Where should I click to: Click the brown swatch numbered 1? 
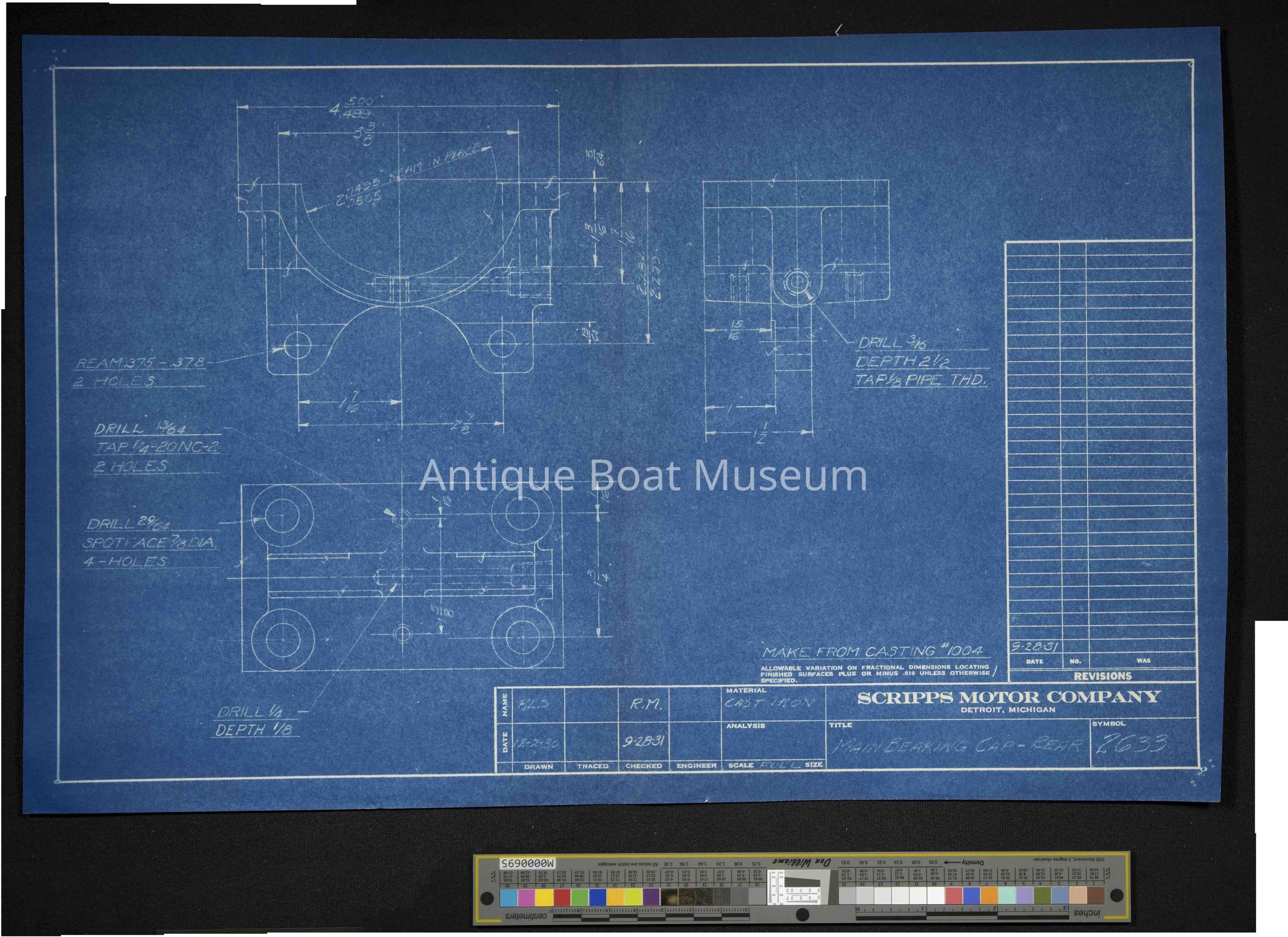pos(1095,895)
